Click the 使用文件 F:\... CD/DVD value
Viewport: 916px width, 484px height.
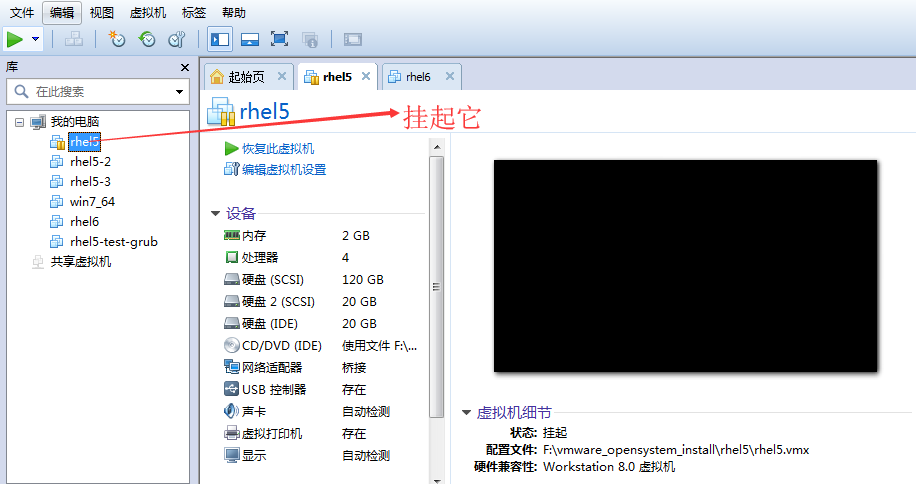click(x=380, y=346)
